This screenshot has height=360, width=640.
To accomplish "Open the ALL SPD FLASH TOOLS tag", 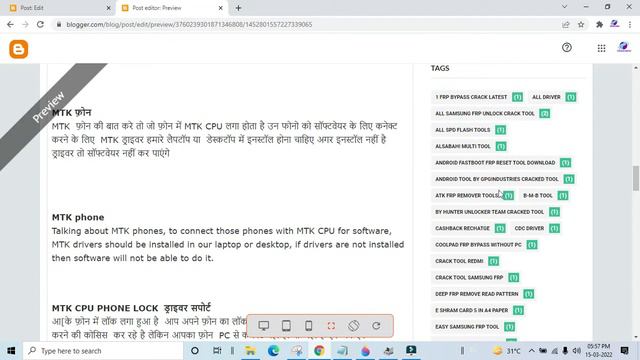I will tap(470, 130).
